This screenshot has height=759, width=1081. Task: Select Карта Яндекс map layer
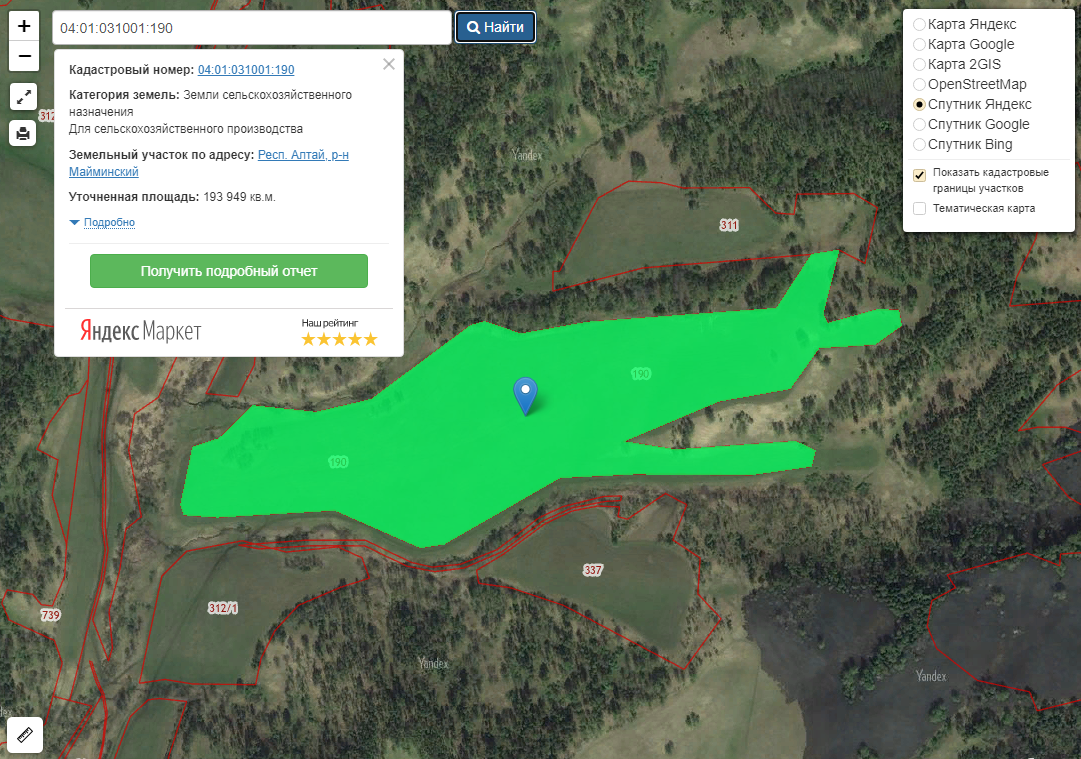pyautogui.click(x=920, y=24)
